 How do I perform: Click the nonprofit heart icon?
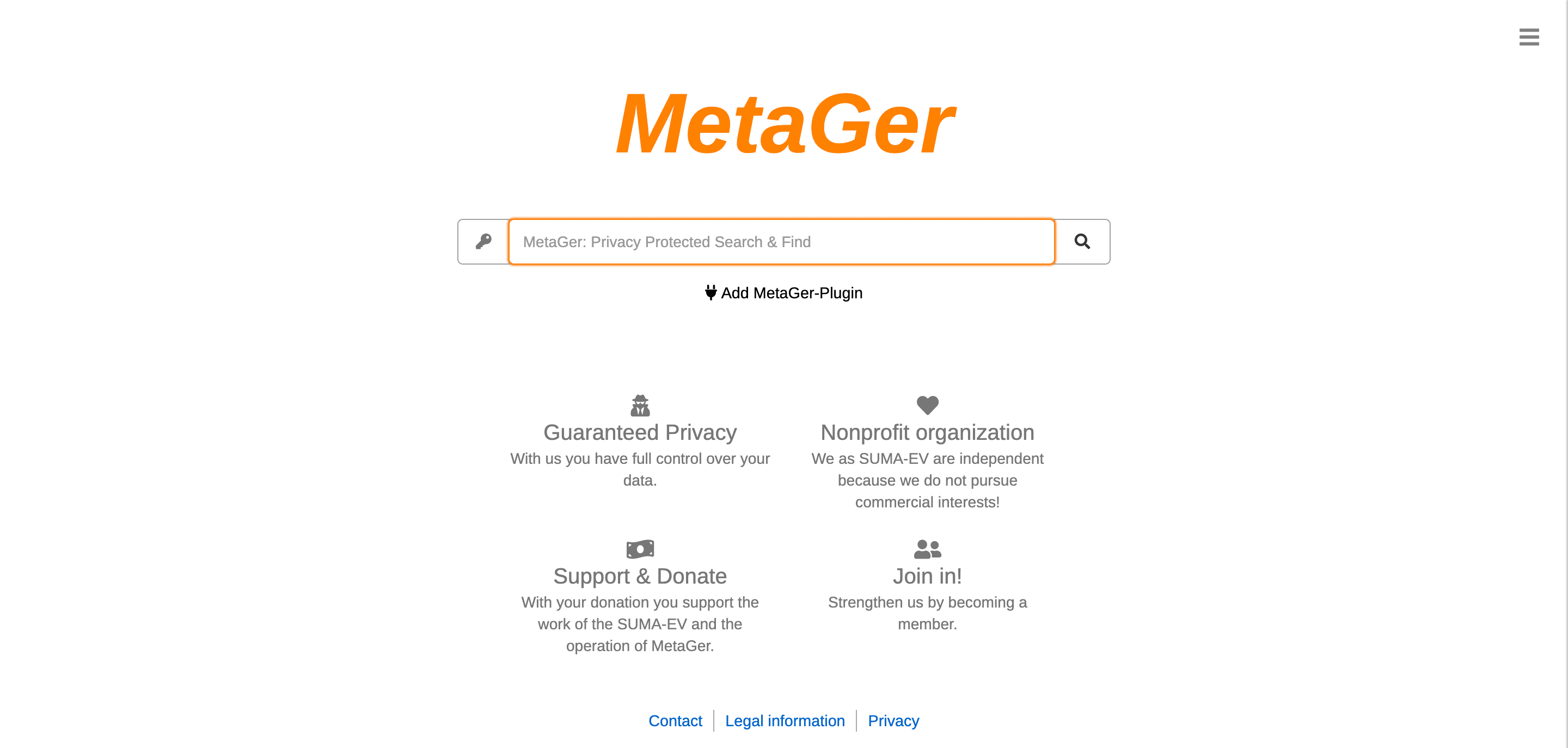(927, 405)
